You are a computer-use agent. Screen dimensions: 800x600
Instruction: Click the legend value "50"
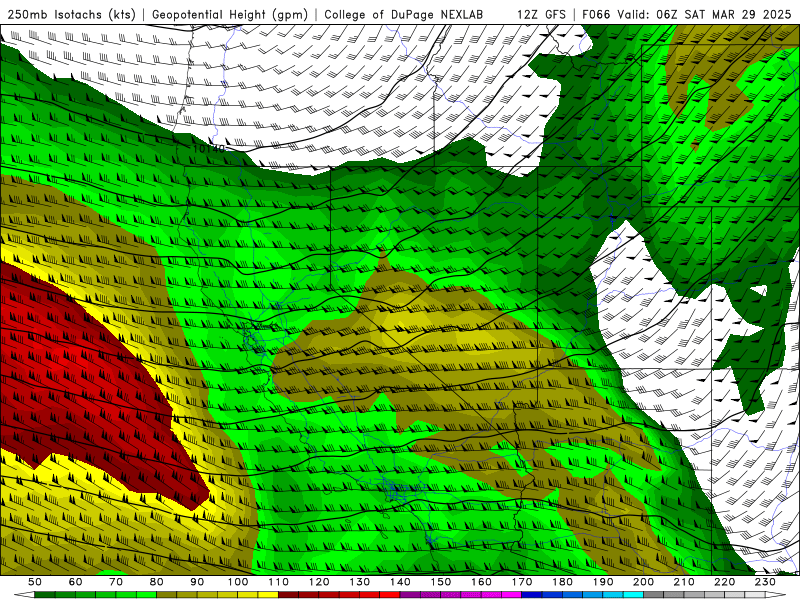[x=35, y=582]
